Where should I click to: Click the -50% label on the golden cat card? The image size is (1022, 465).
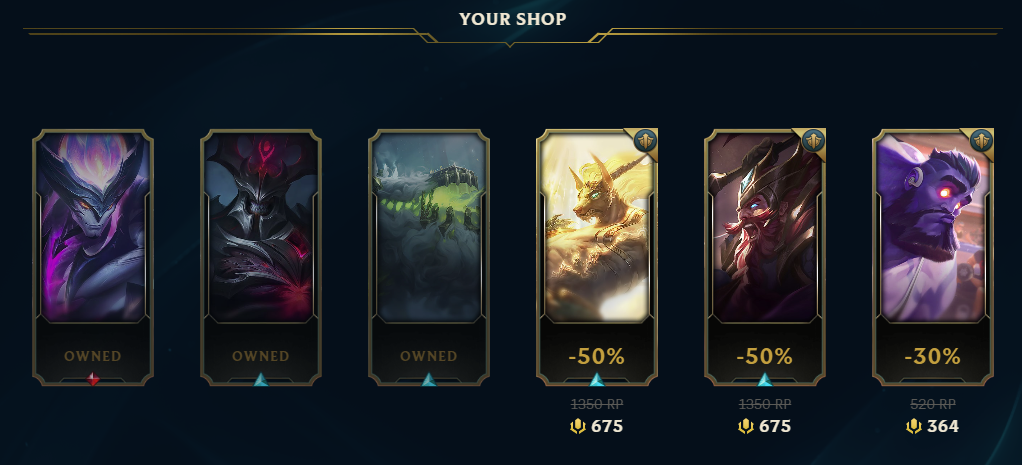[596, 356]
